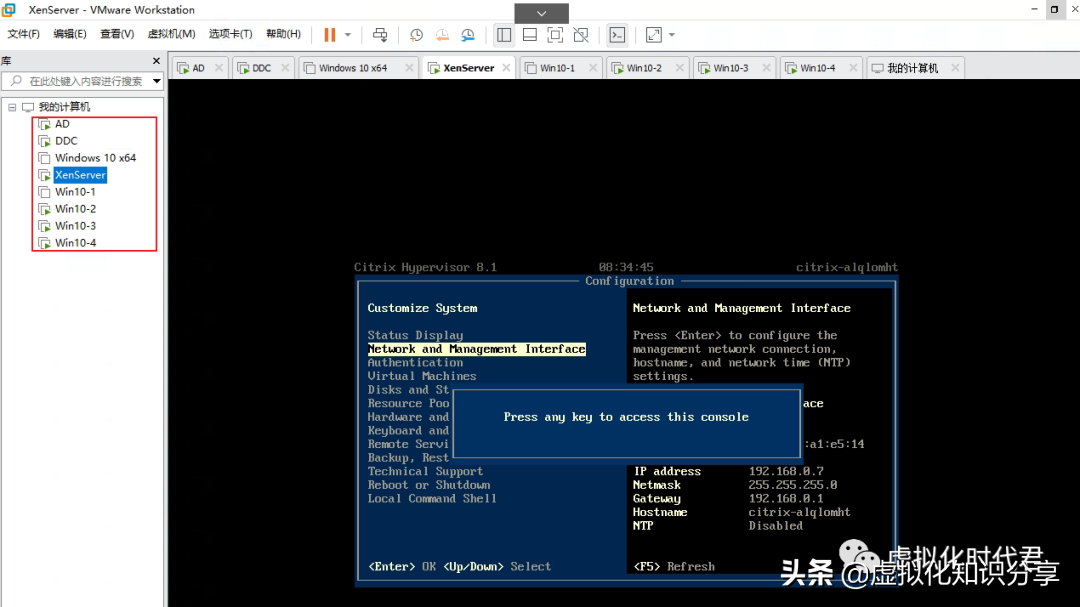Viewport: 1080px width, 607px height.
Task: Click the stretch guest display icon
Action: [x=654, y=34]
